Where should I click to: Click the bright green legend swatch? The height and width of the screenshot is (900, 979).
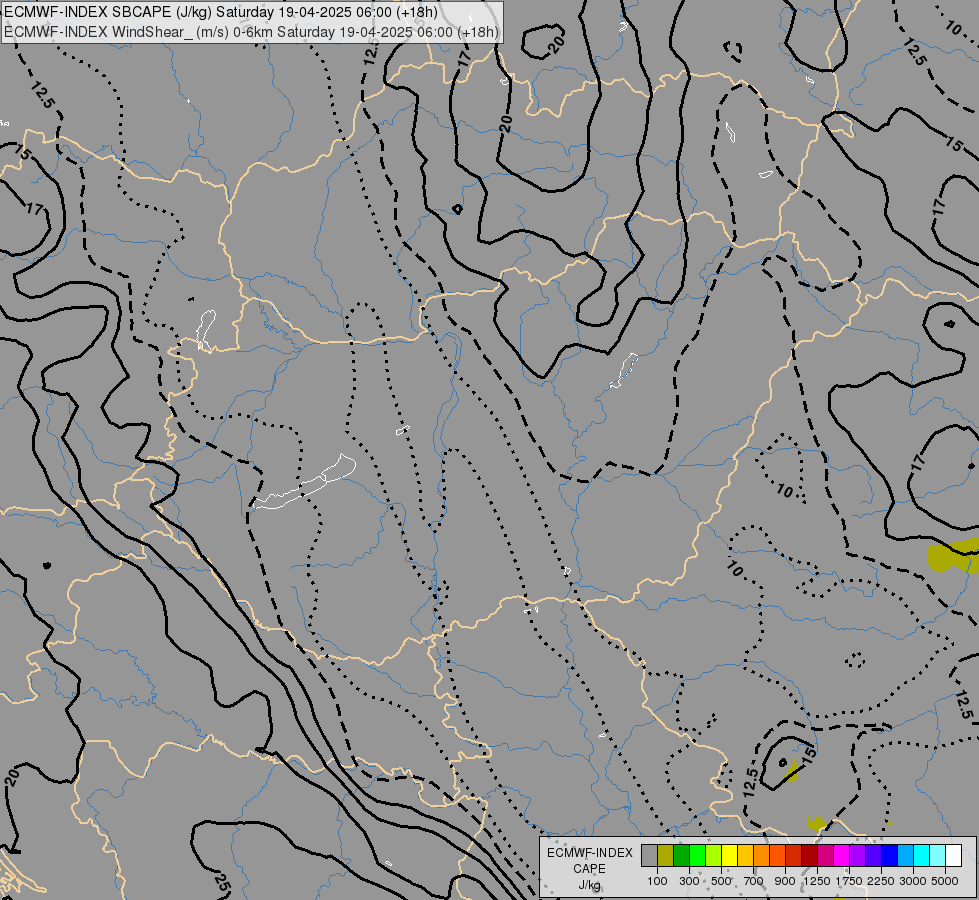tap(697, 855)
